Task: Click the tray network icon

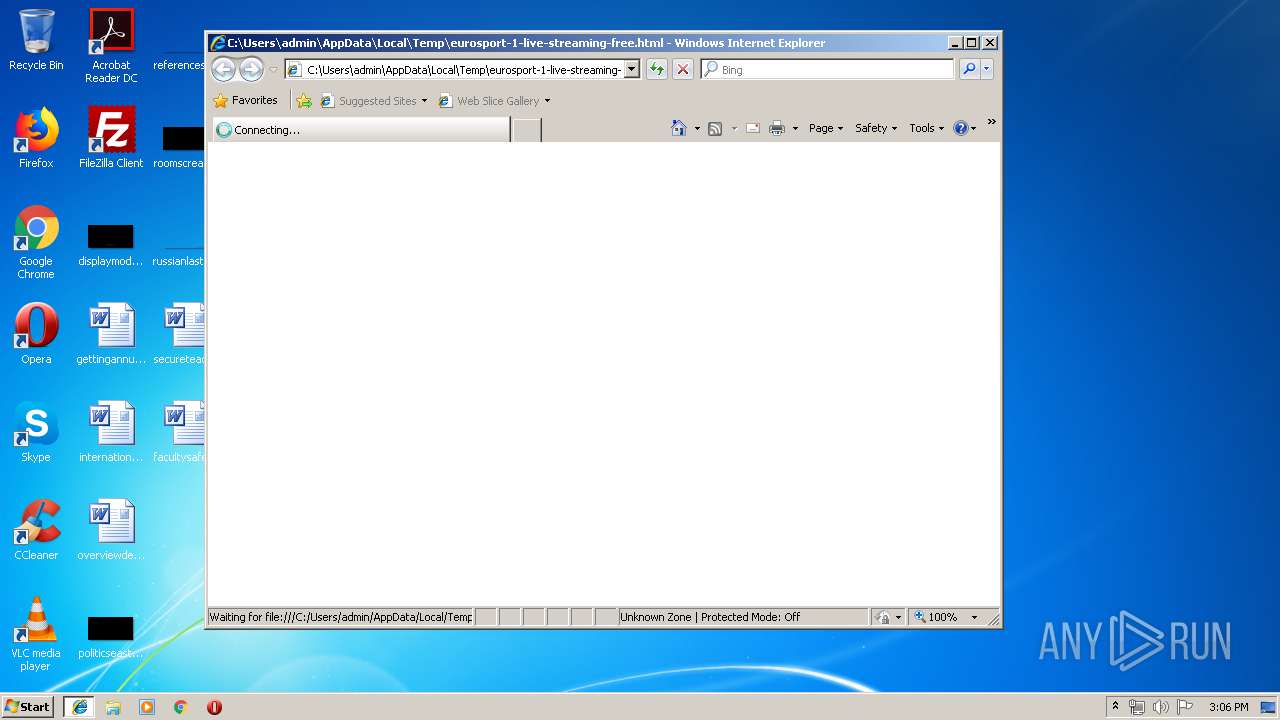Action: coord(1137,707)
